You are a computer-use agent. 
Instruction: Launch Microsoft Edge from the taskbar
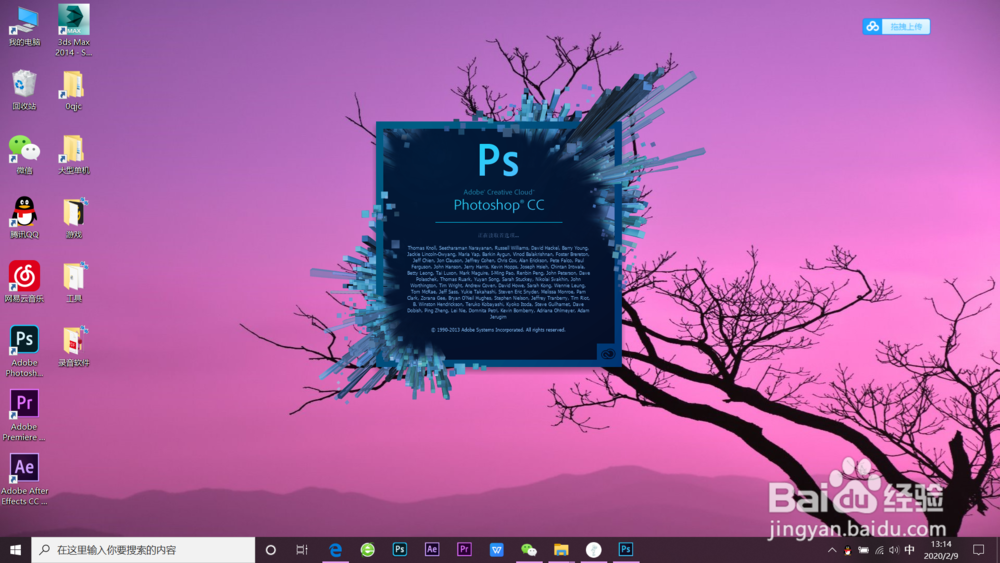tap(335, 550)
